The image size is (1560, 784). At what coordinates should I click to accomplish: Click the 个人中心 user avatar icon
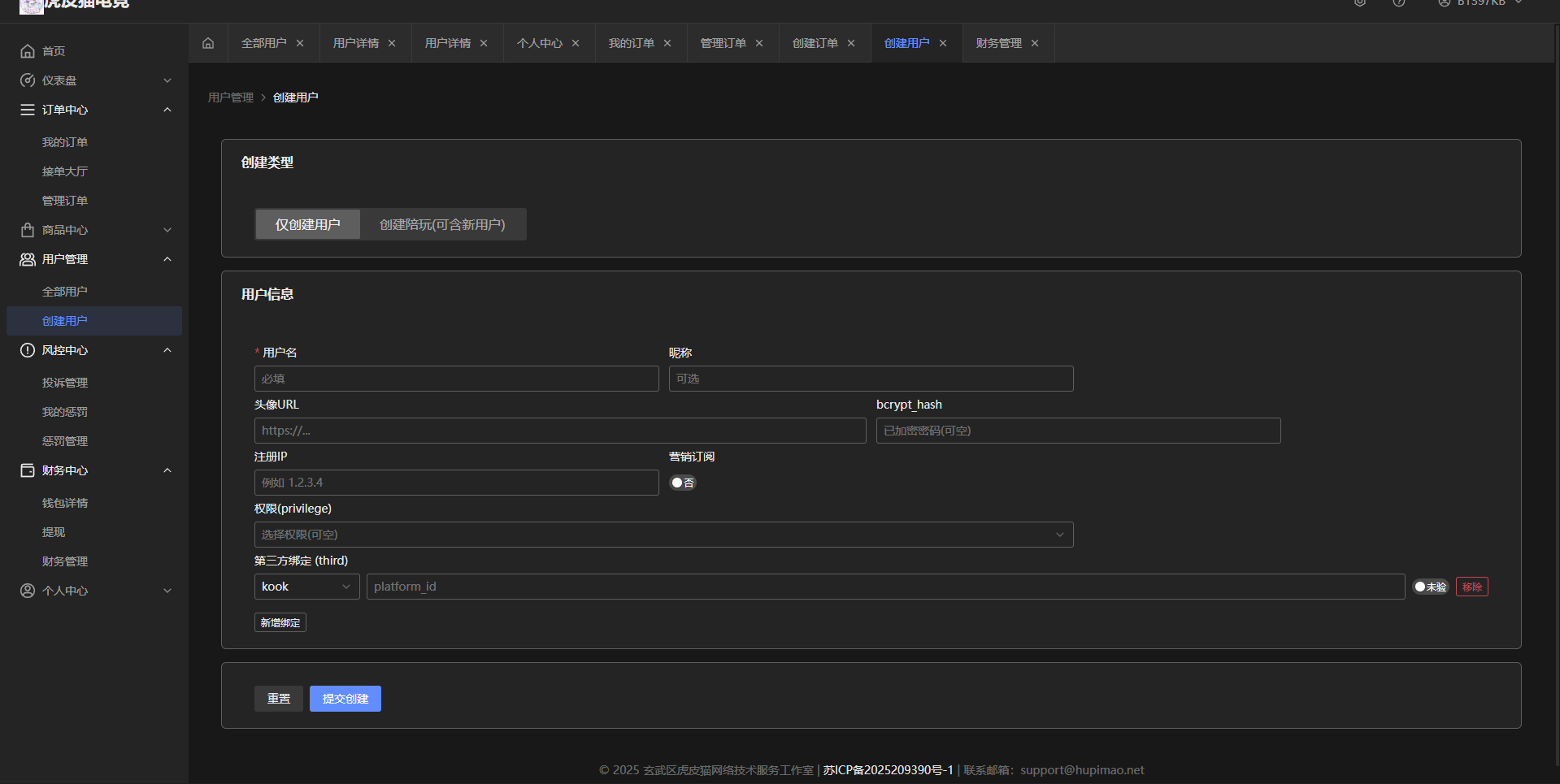point(28,591)
